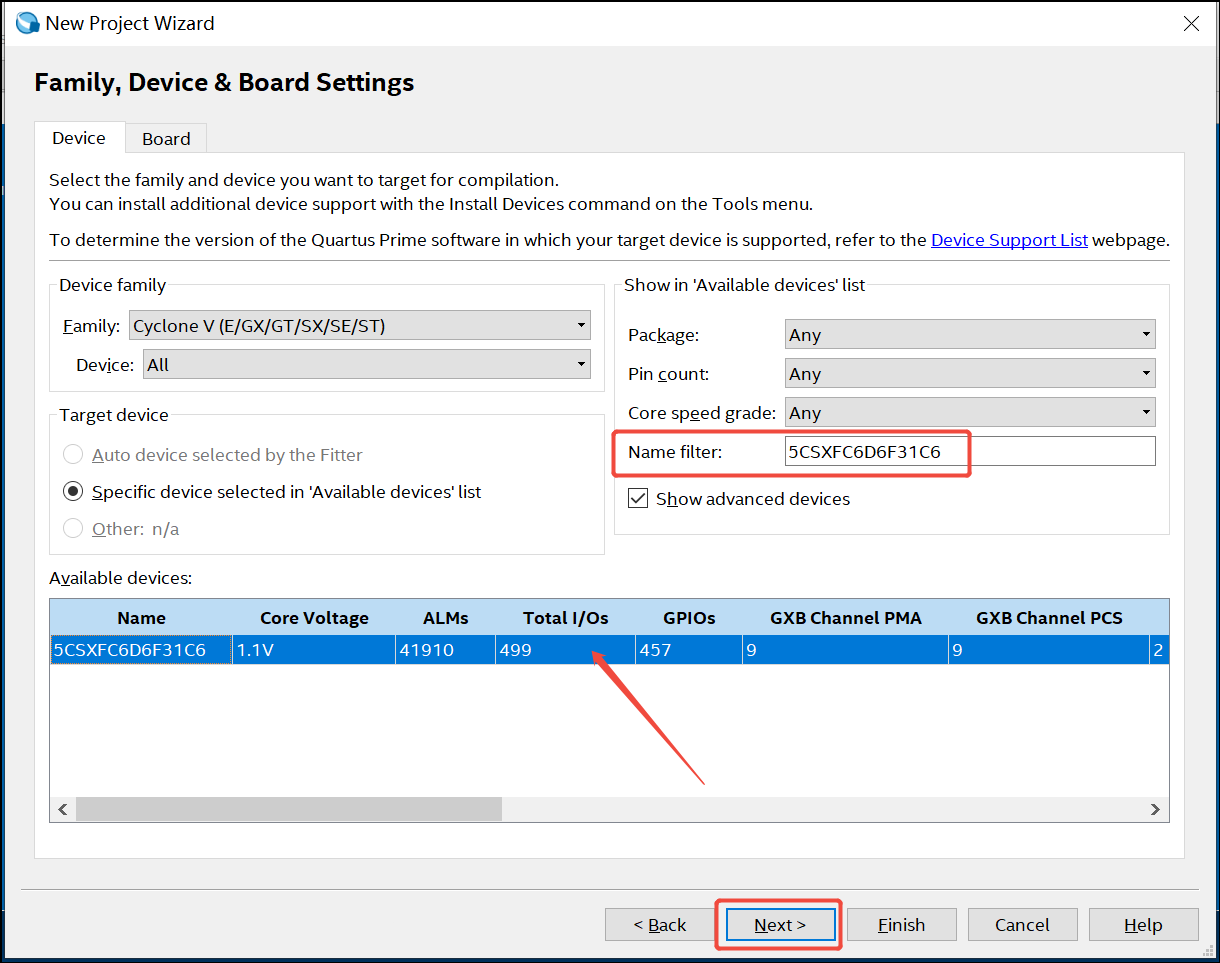This screenshot has height=963, width=1220.
Task: Sort by GXB Channel PCS column header
Action: coord(1049,618)
